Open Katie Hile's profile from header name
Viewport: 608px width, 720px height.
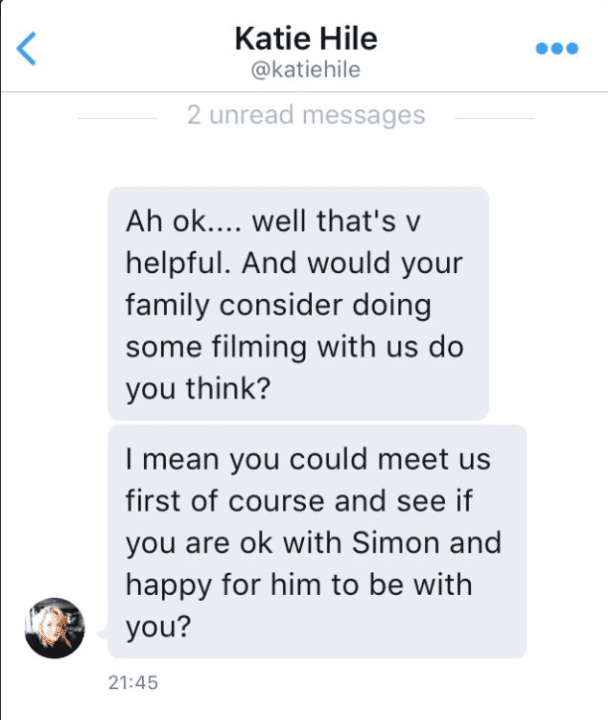coord(306,39)
